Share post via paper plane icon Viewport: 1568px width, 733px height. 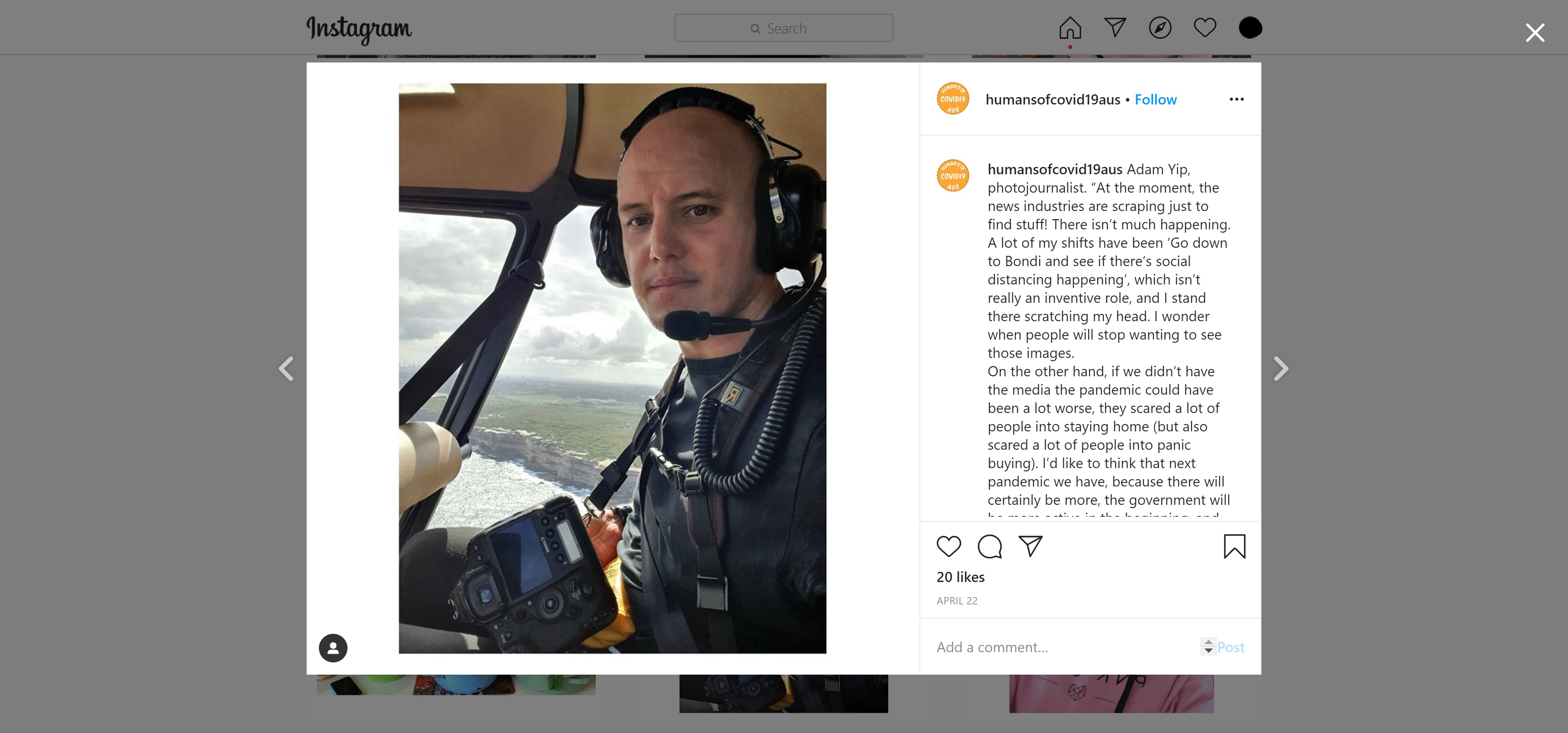tap(1031, 546)
